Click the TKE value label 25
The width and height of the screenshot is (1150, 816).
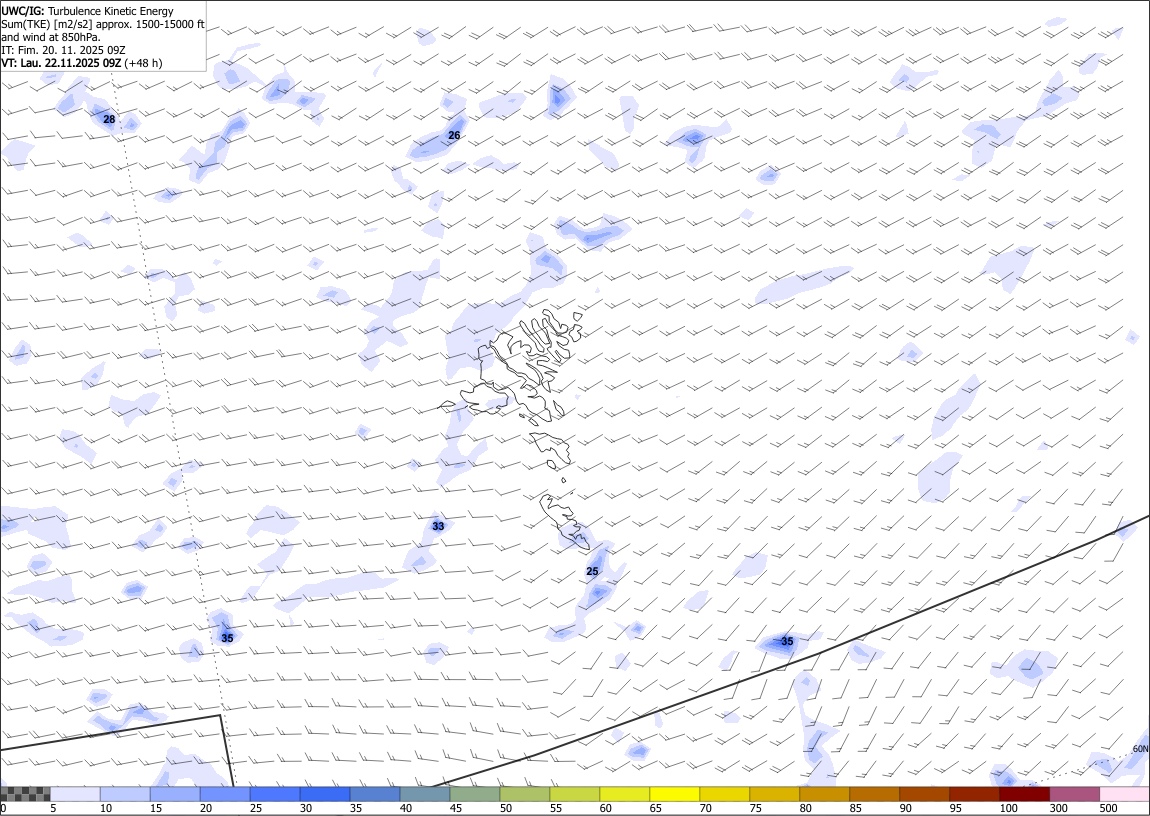593,572
